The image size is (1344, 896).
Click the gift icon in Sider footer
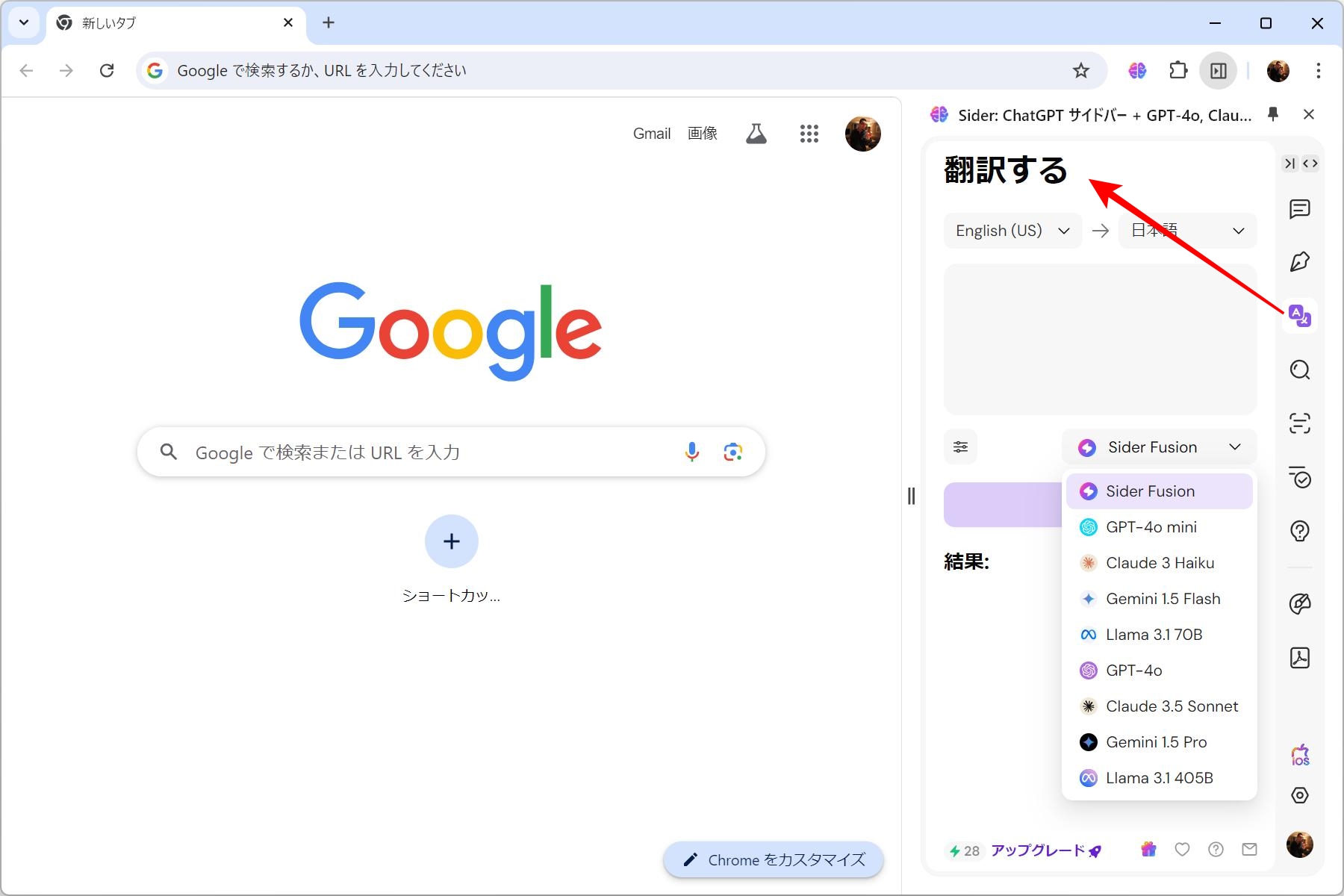click(x=1148, y=849)
